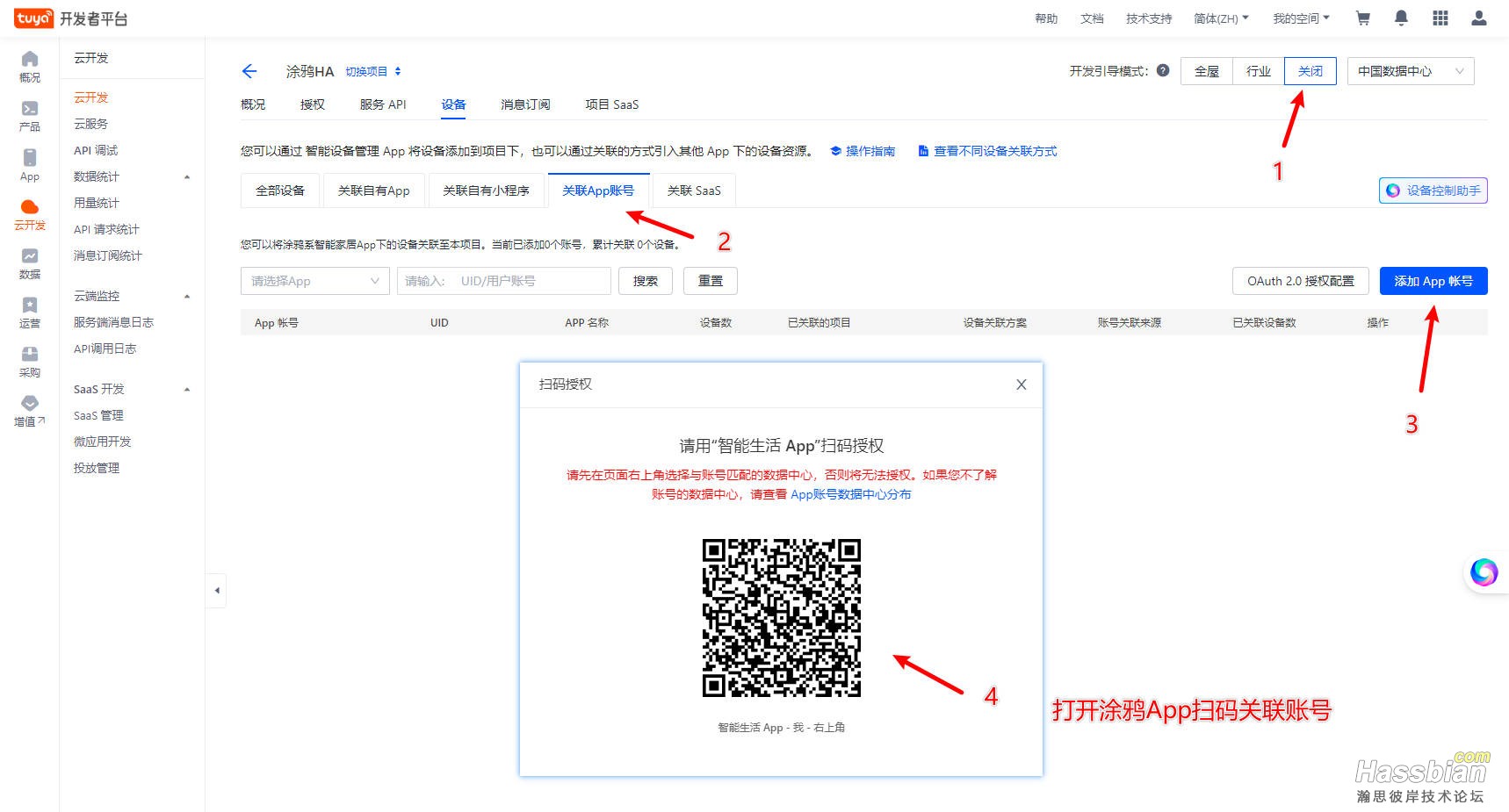
Task: Open the 运营 operations sidebar icon
Action: 30,313
